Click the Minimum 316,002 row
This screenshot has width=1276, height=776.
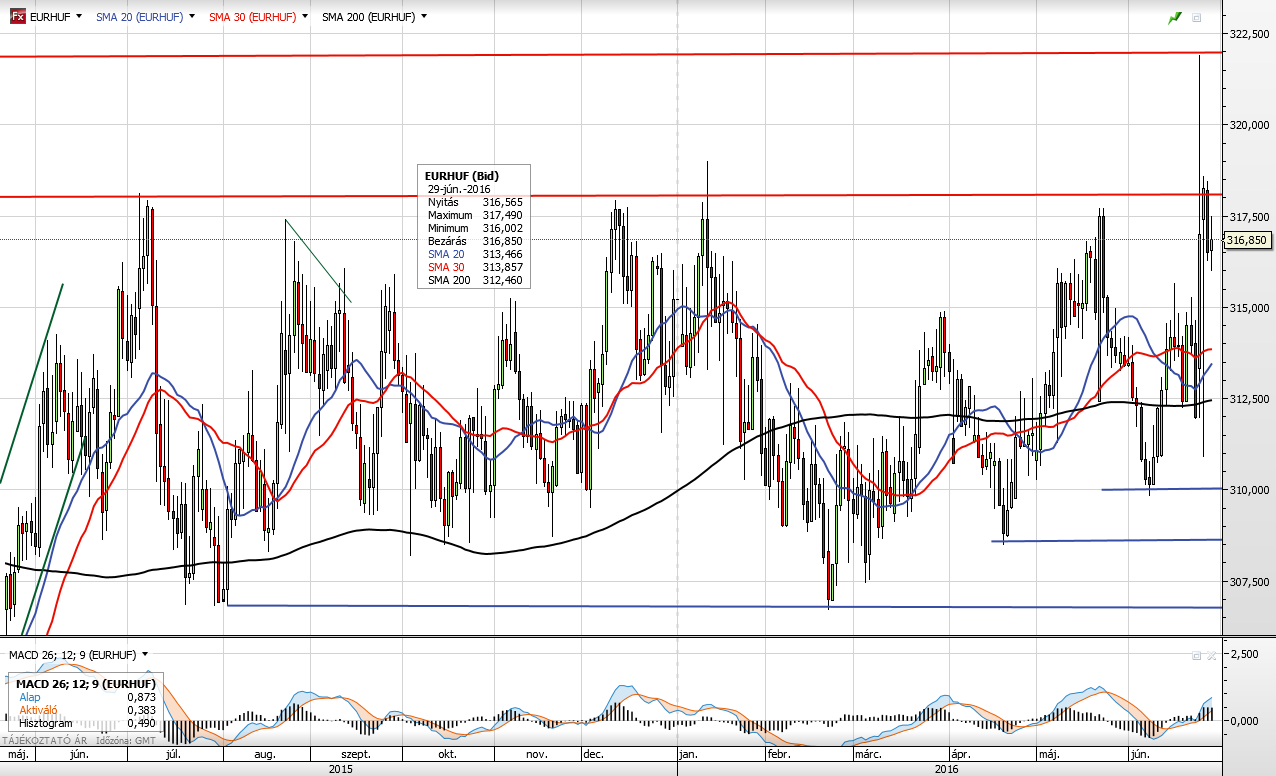[475, 228]
